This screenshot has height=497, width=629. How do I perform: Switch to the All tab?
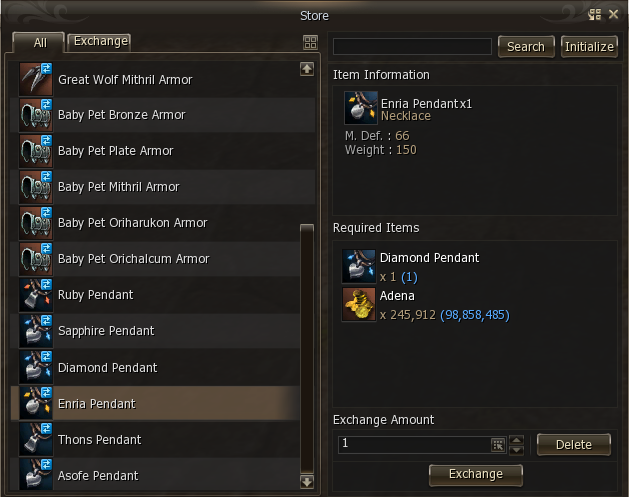[39, 42]
